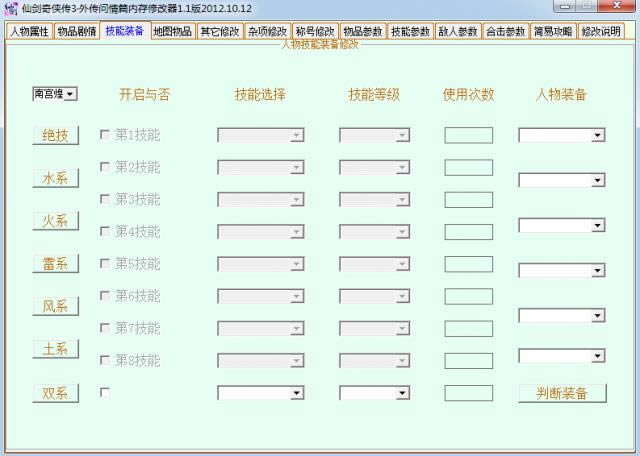Open the 技能等级 dropdown for 第1技能
The height and width of the screenshot is (456, 640).
click(x=374, y=135)
